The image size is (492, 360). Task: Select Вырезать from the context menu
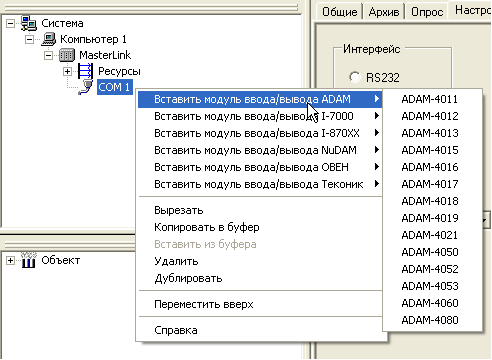tap(260, 210)
